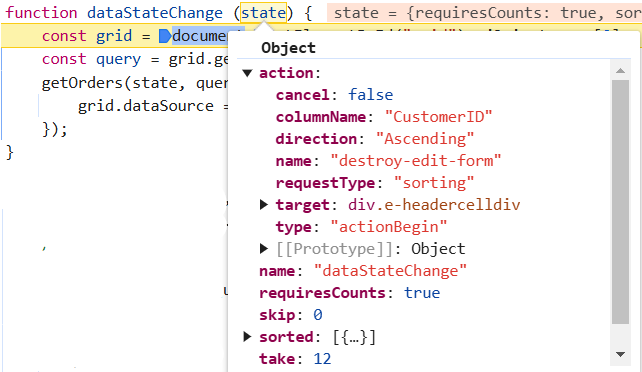Click the closing }); line

[54, 130]
